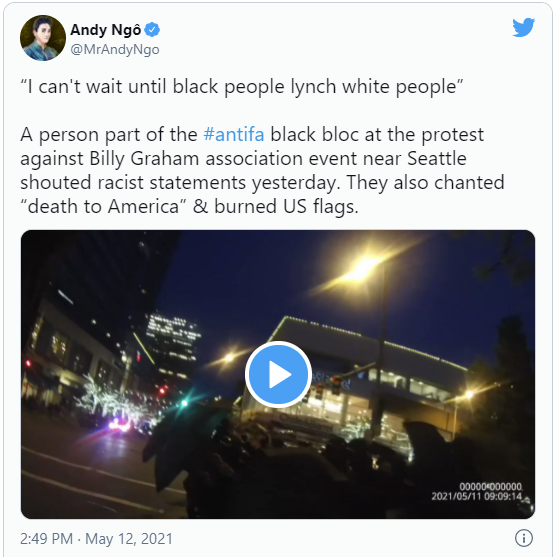Click the Billy Graham association sentence

point(243,158)
